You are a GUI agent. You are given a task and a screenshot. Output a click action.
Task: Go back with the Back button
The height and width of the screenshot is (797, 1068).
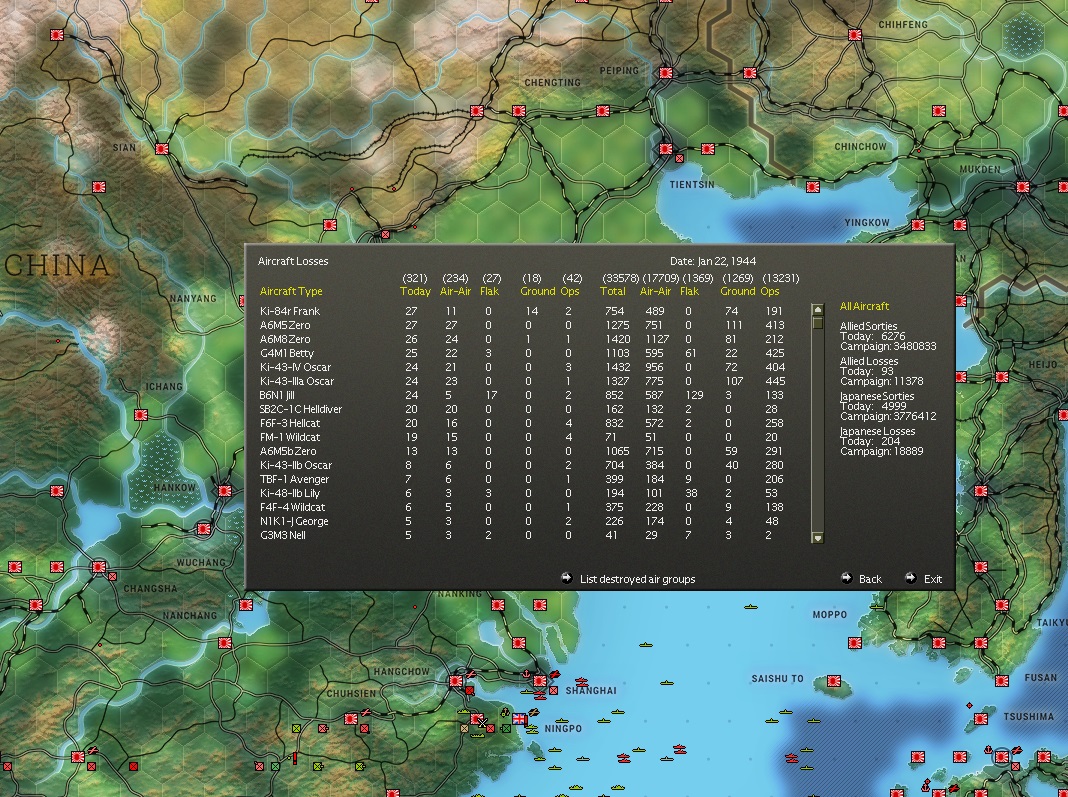coord(862,578)
